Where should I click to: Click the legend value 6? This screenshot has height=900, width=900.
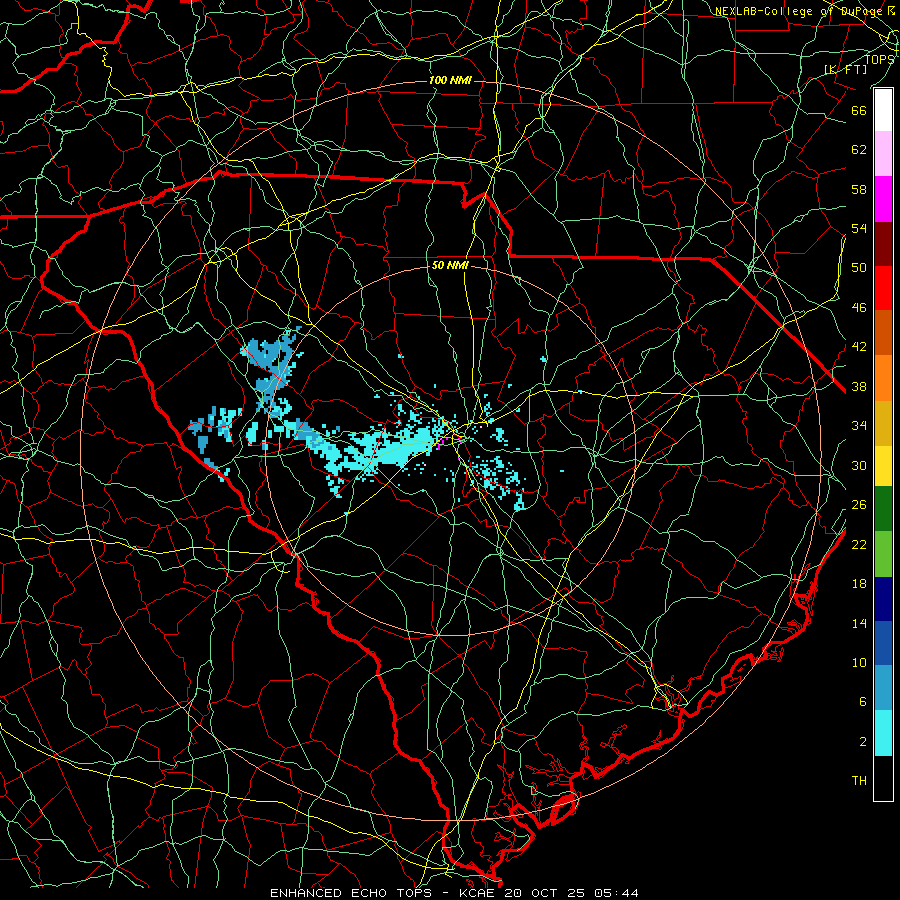pos(863,702)
